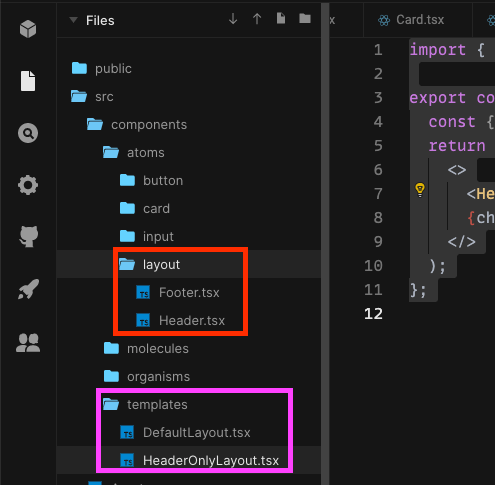The height and width of the screenshot is (485, 495).
Task: Collapse the src folder
Action: [x=92, y=97]
